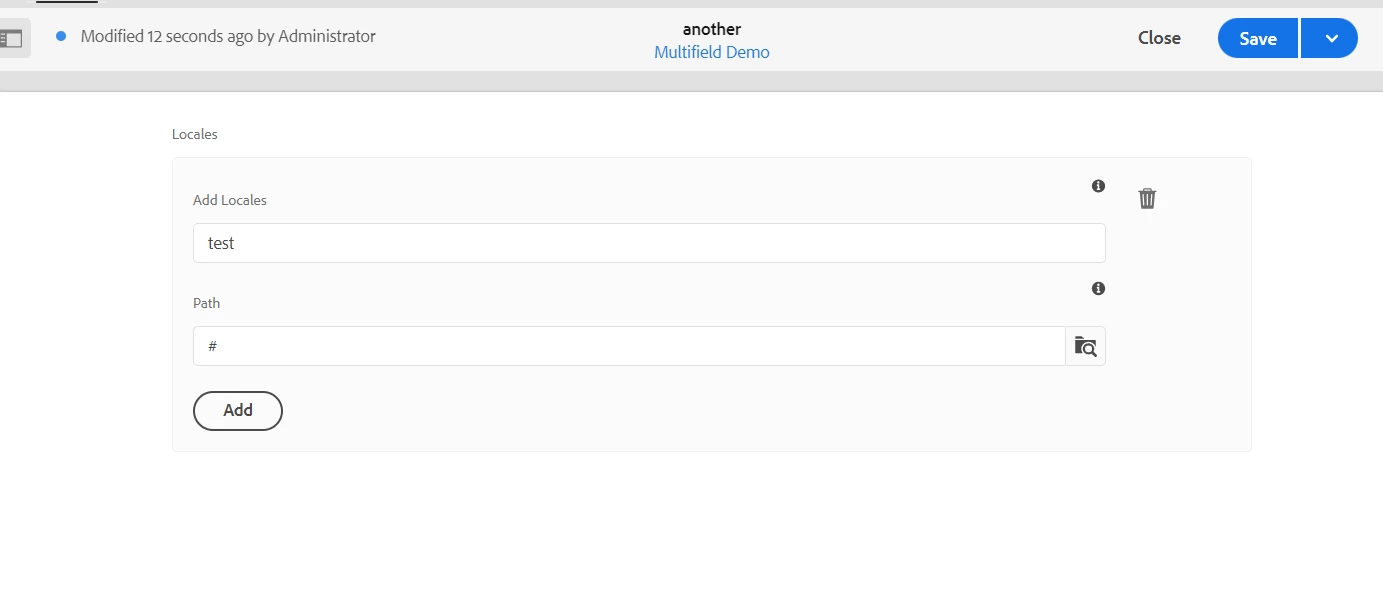The image size is (1383, 615).
Task: Click the side panel toggle icon
Action: 12,38
